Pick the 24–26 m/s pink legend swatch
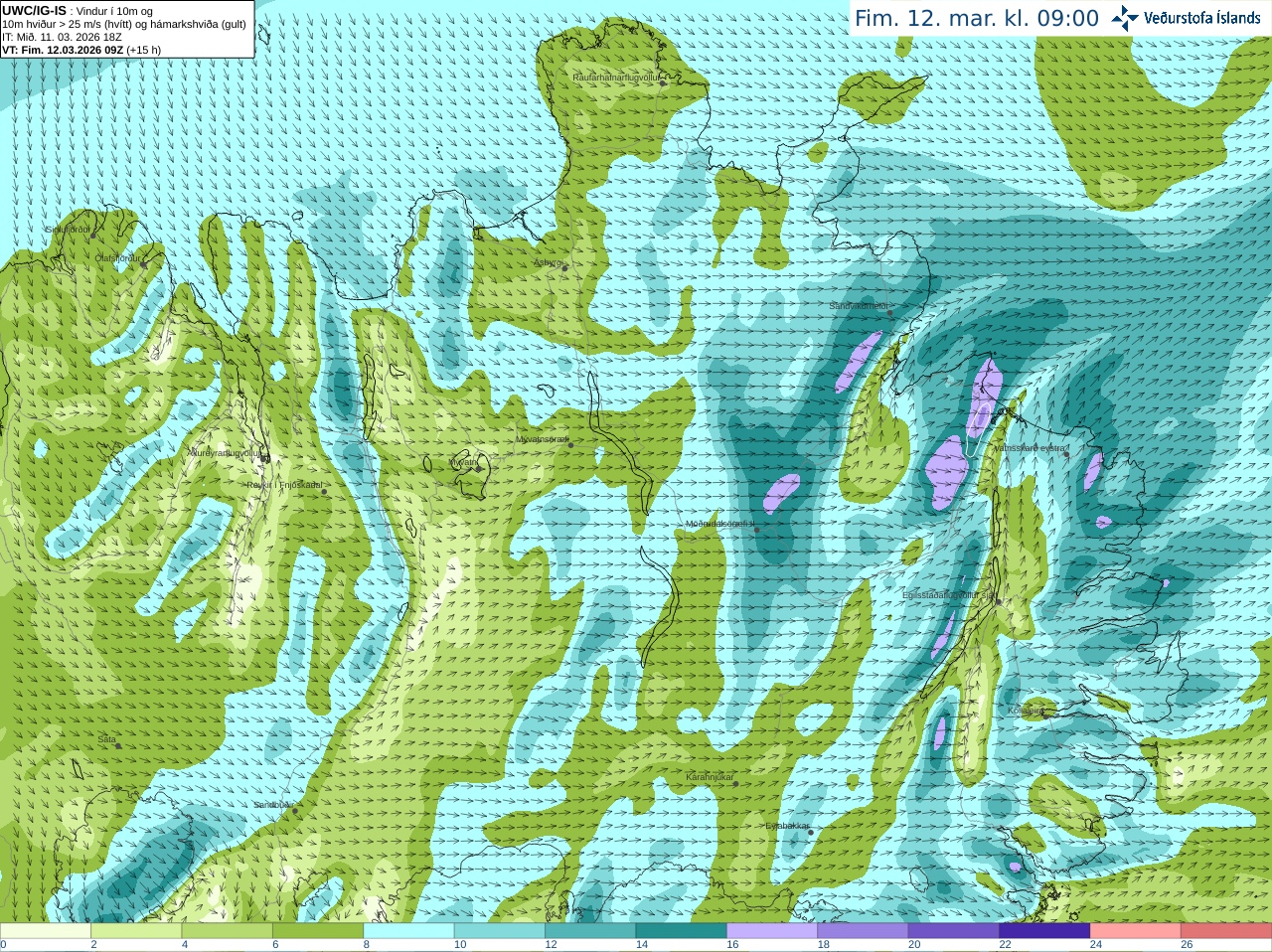 1136,931
